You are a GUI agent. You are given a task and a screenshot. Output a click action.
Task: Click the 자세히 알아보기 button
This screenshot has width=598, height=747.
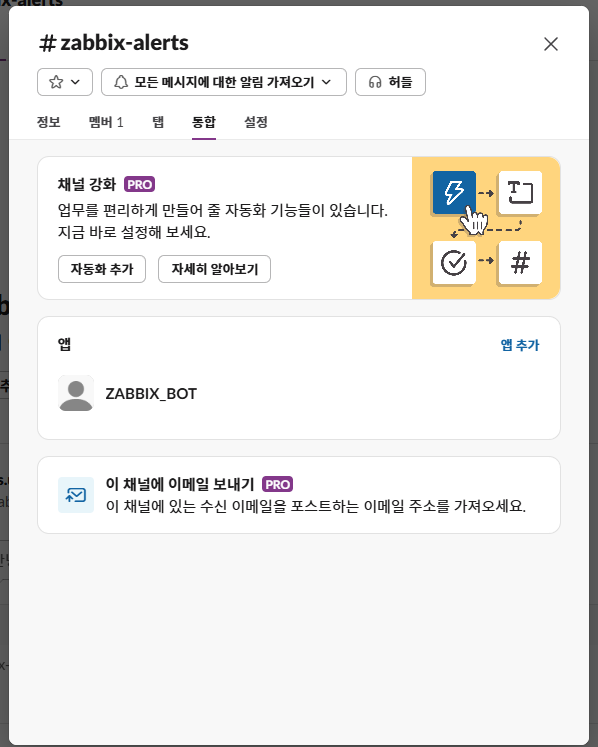tap(214, 269)
